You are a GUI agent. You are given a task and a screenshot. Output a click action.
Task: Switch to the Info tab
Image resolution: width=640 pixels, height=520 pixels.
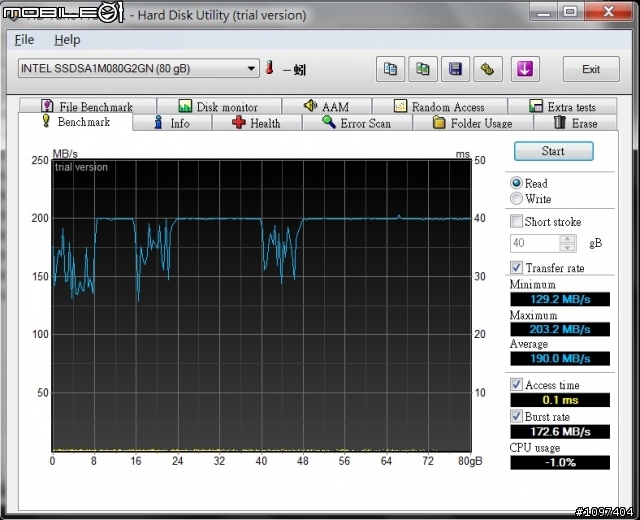[x=172, y=123]
